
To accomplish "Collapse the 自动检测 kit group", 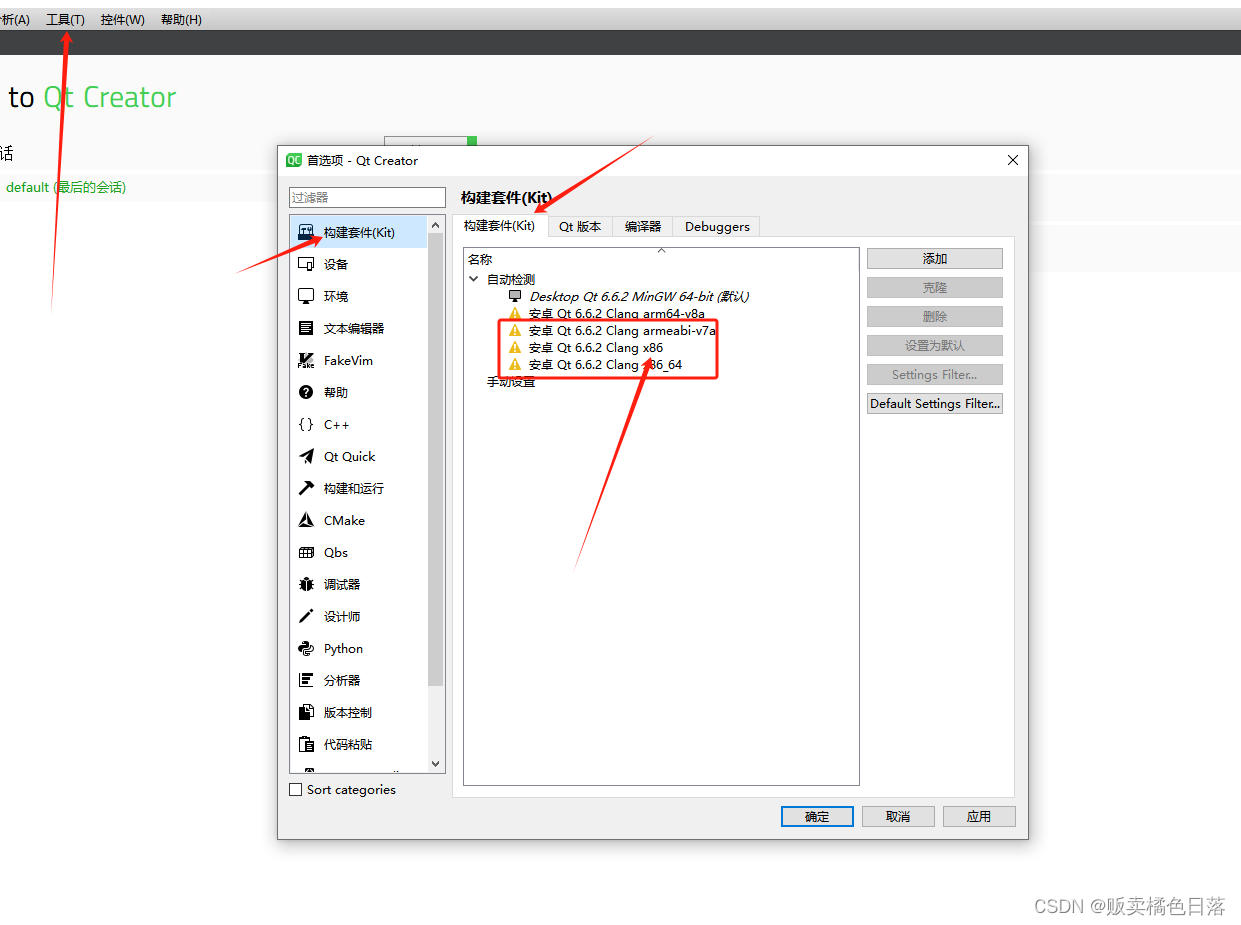I will pos(473,279).
